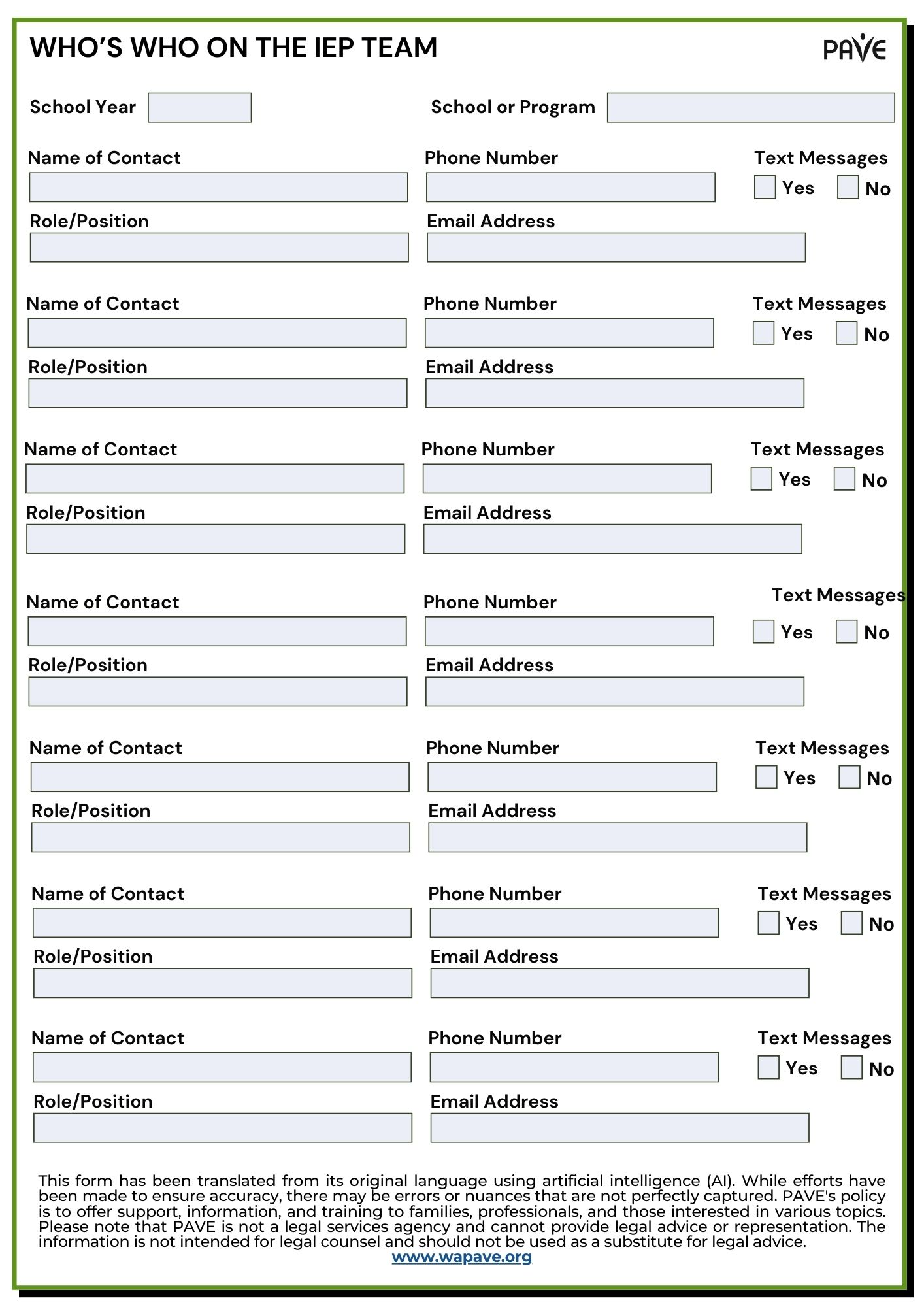Mark No text messages for seventh contact
924x1307 pixels.
pos(851,1068)
